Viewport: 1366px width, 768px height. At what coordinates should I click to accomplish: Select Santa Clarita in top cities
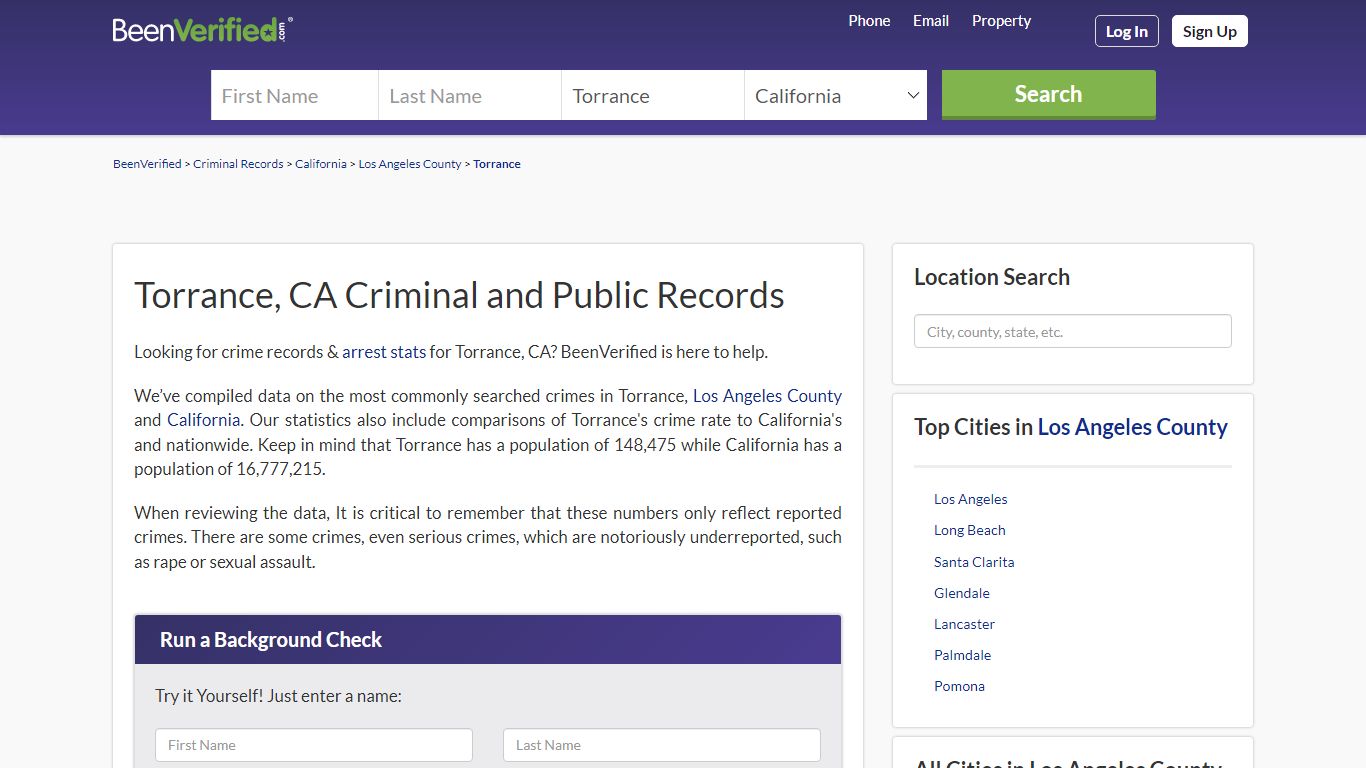point(974,562)
